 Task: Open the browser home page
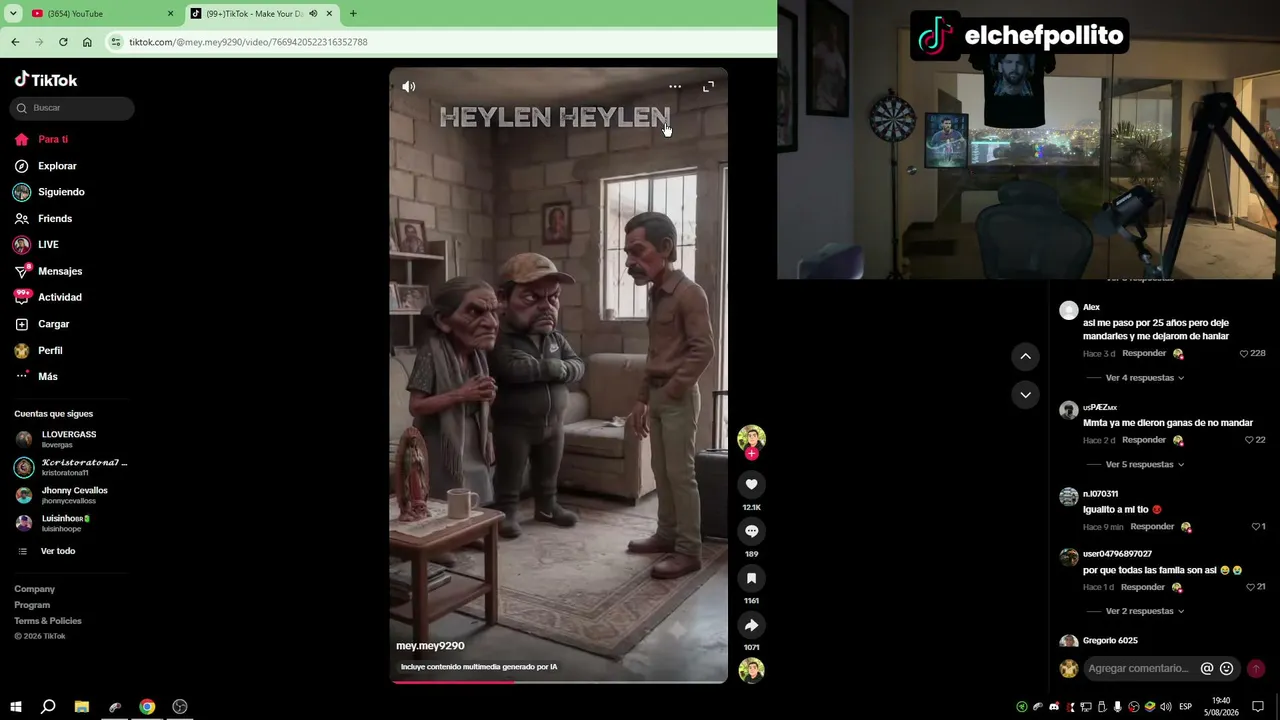click(87, 42)
